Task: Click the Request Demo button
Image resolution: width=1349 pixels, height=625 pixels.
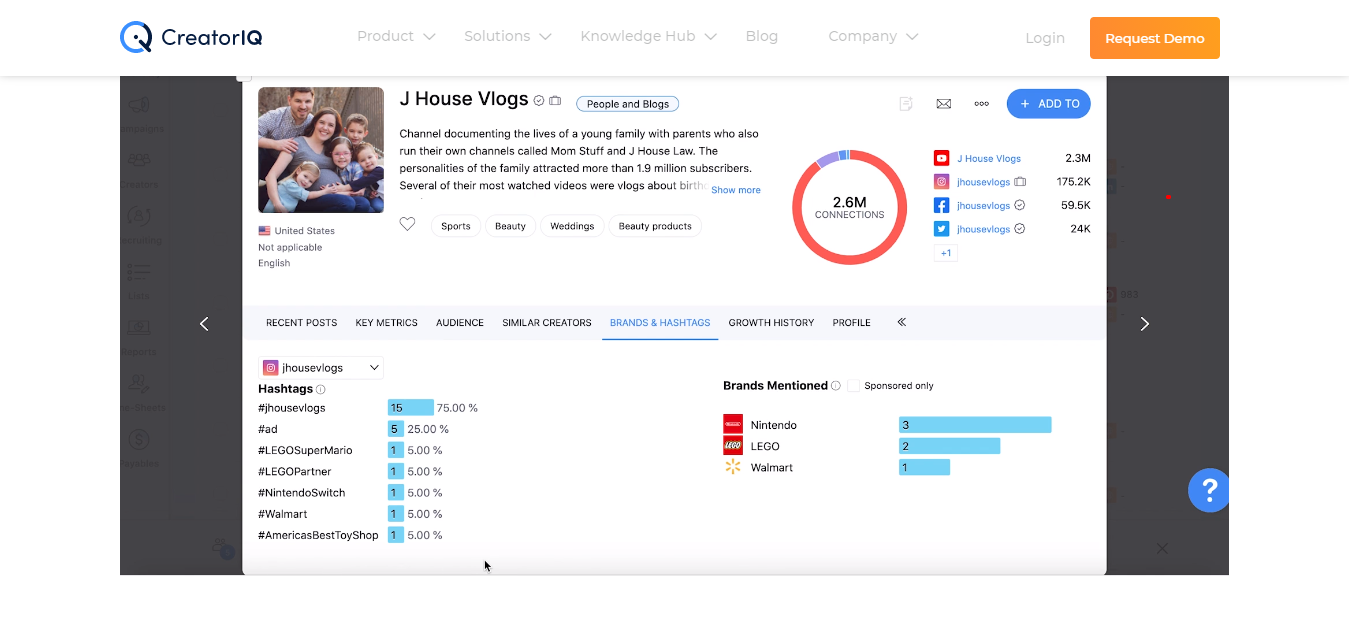Action: pyautogui.click(x=1155, y=38)
